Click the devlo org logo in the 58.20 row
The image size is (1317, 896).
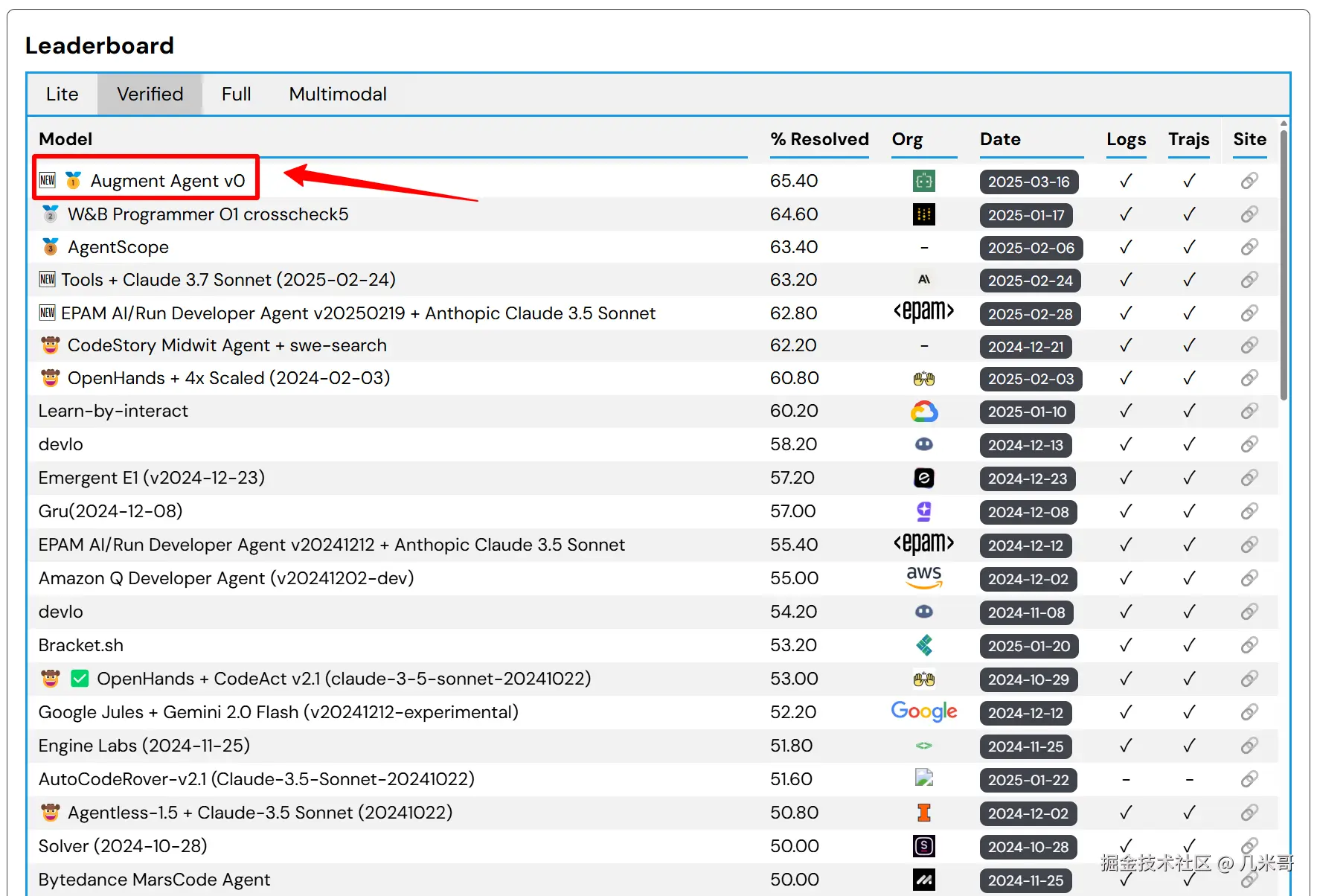(x=924, y=444)
